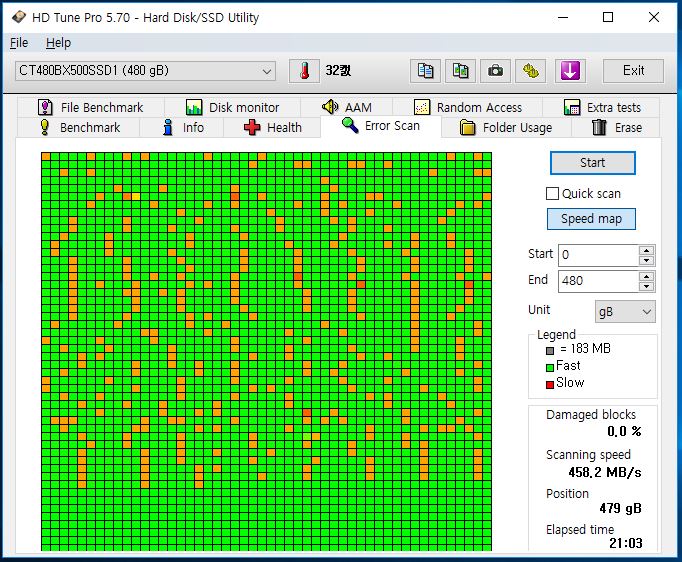
Task: Click the 458.2 MB/s scanning speed value
Action: pos(605,472)
